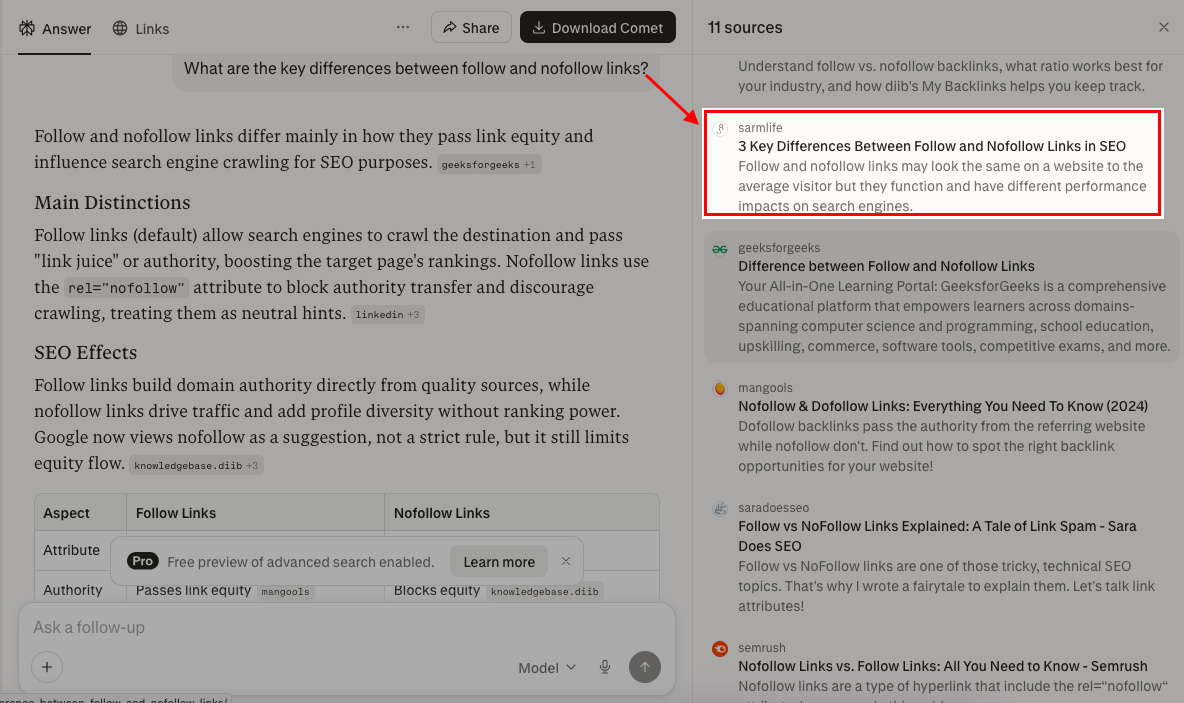The image size is (1184, 703).
Task: Submit the query with the arrow icon
Action: click(x=644, y=667)
